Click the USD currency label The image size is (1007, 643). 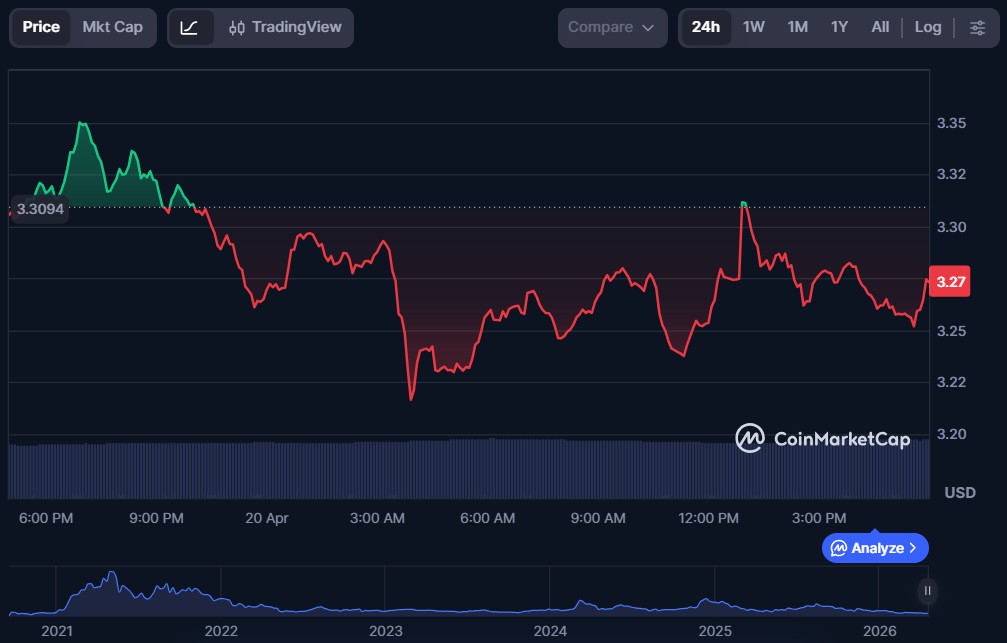pyautogui.click(x=960, y=493)
